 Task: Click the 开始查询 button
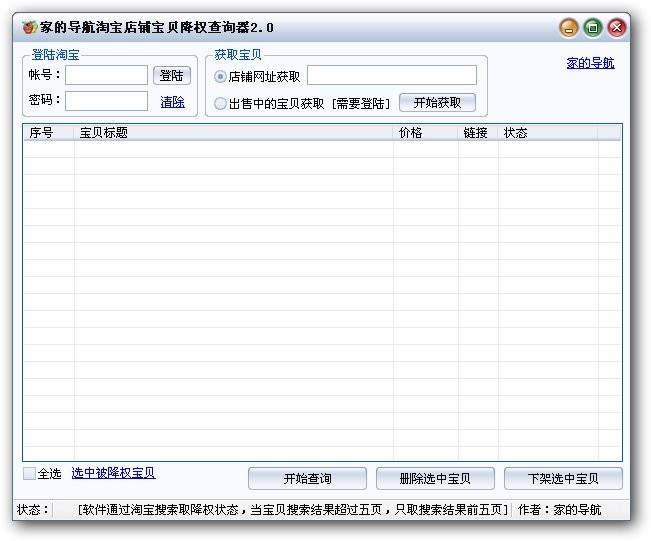tap(307, 479)
